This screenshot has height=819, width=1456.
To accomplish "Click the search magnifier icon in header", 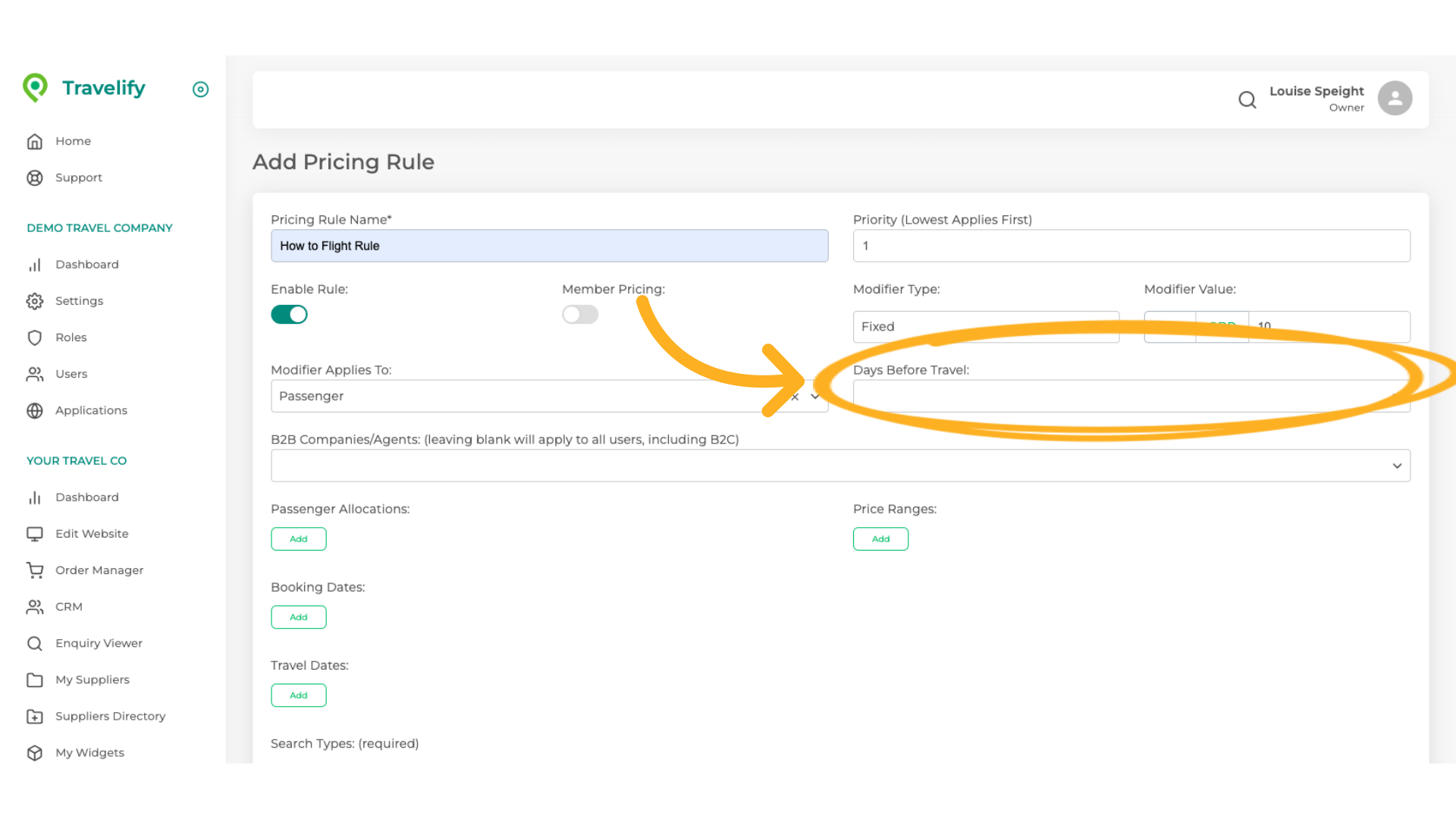I will pyautogui.click(x=1247, y=99).
